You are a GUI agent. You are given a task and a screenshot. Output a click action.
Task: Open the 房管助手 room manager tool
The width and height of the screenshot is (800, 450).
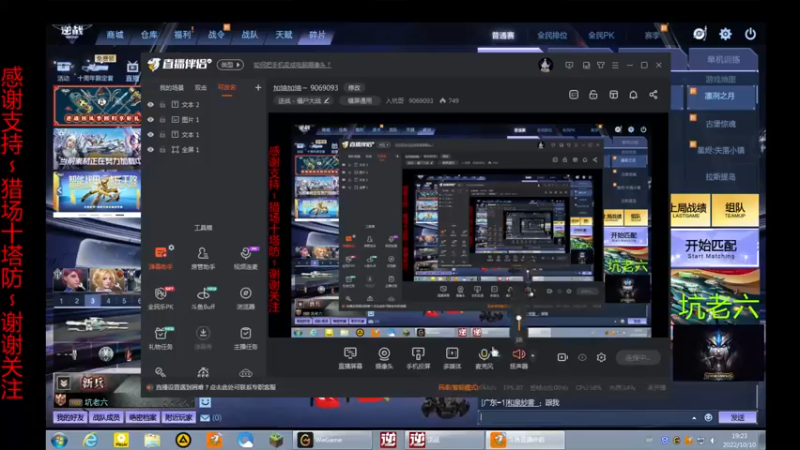(x=203, y=258)
